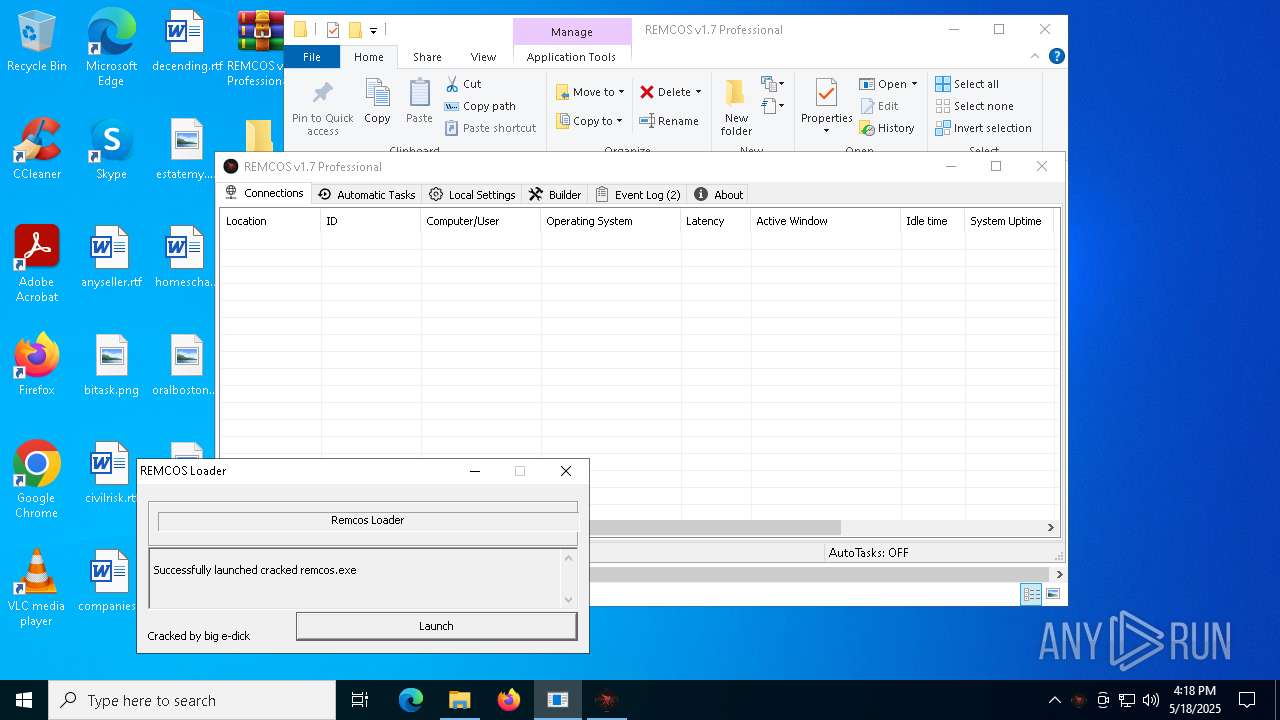Click the Edit ribbon item
This screenshot has height=720, width=1280.
pos(879,106)
